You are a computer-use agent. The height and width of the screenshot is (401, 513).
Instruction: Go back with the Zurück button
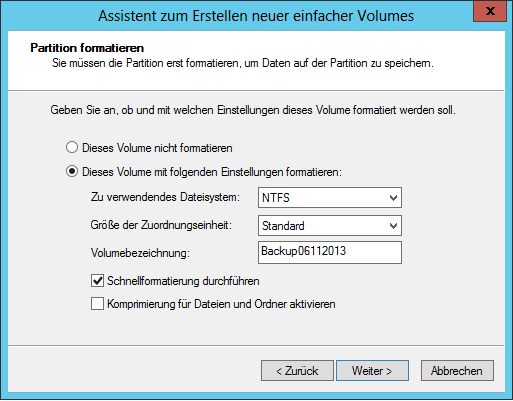tap(297, 370)
